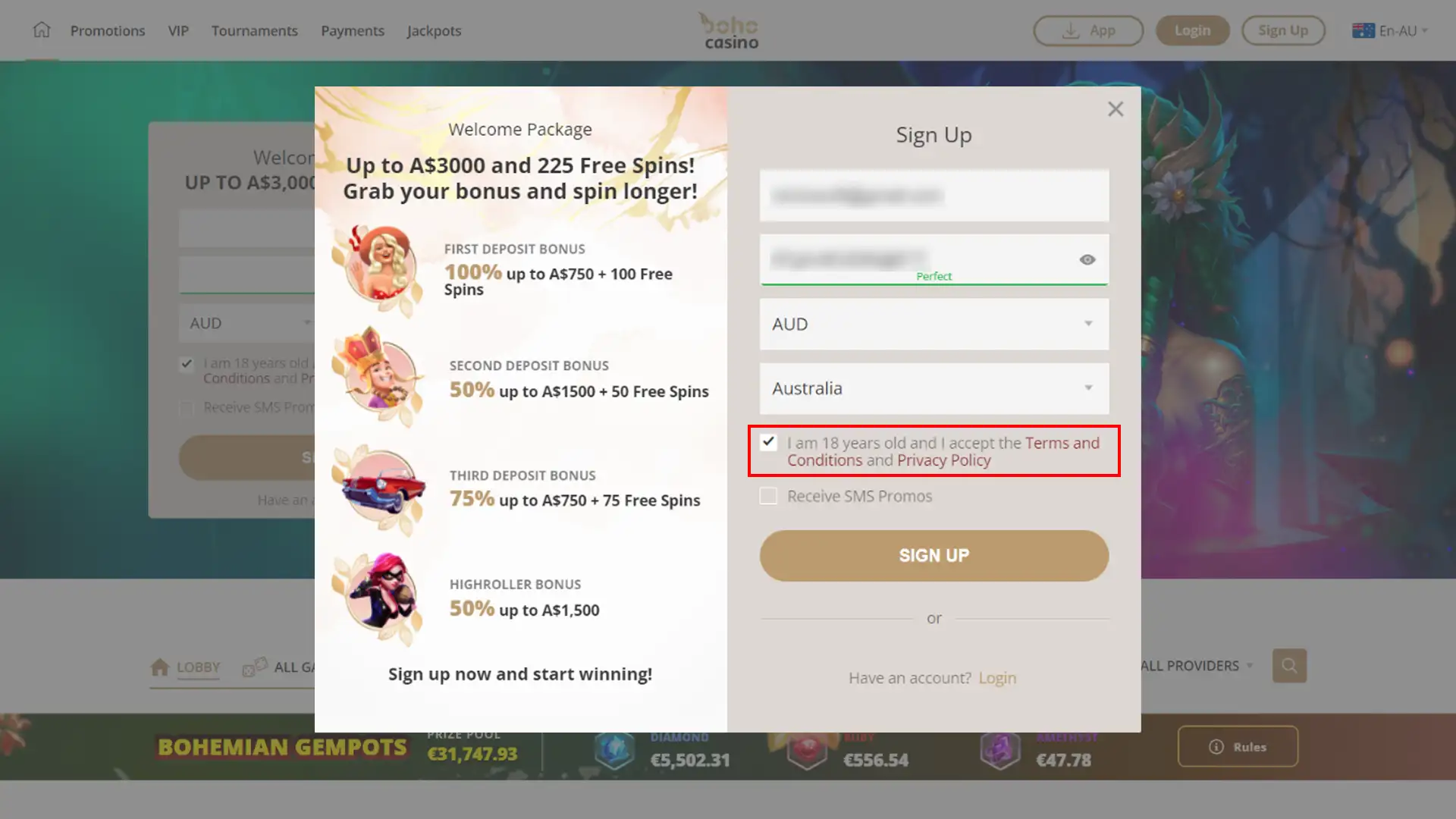
Task: Click the Login button in top navigation
Action: point(1192,30)
